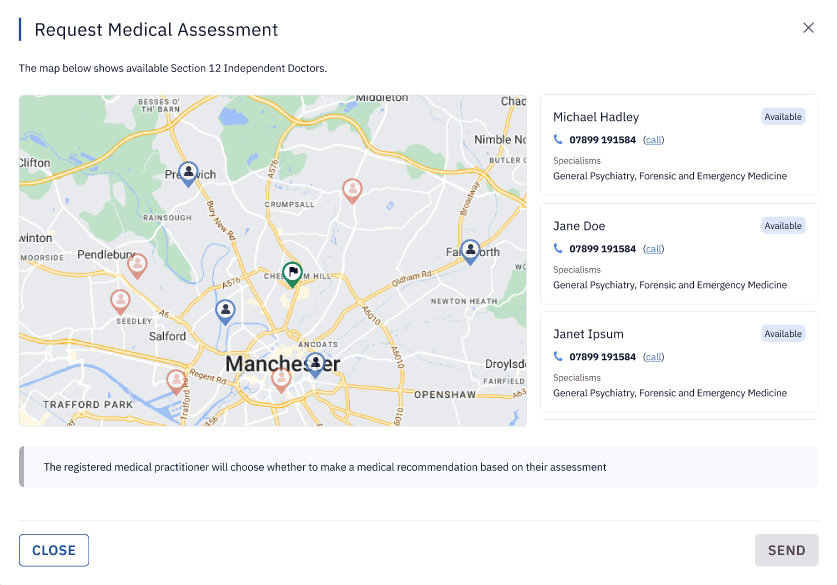This screenshot has width=837, height=585.
Task: Select the faded red pin above Seedley
Action: coord(120,302)
